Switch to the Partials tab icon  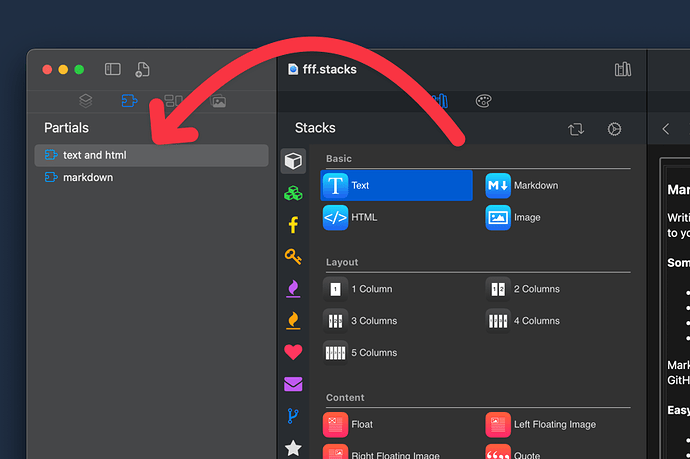point(128,101)
